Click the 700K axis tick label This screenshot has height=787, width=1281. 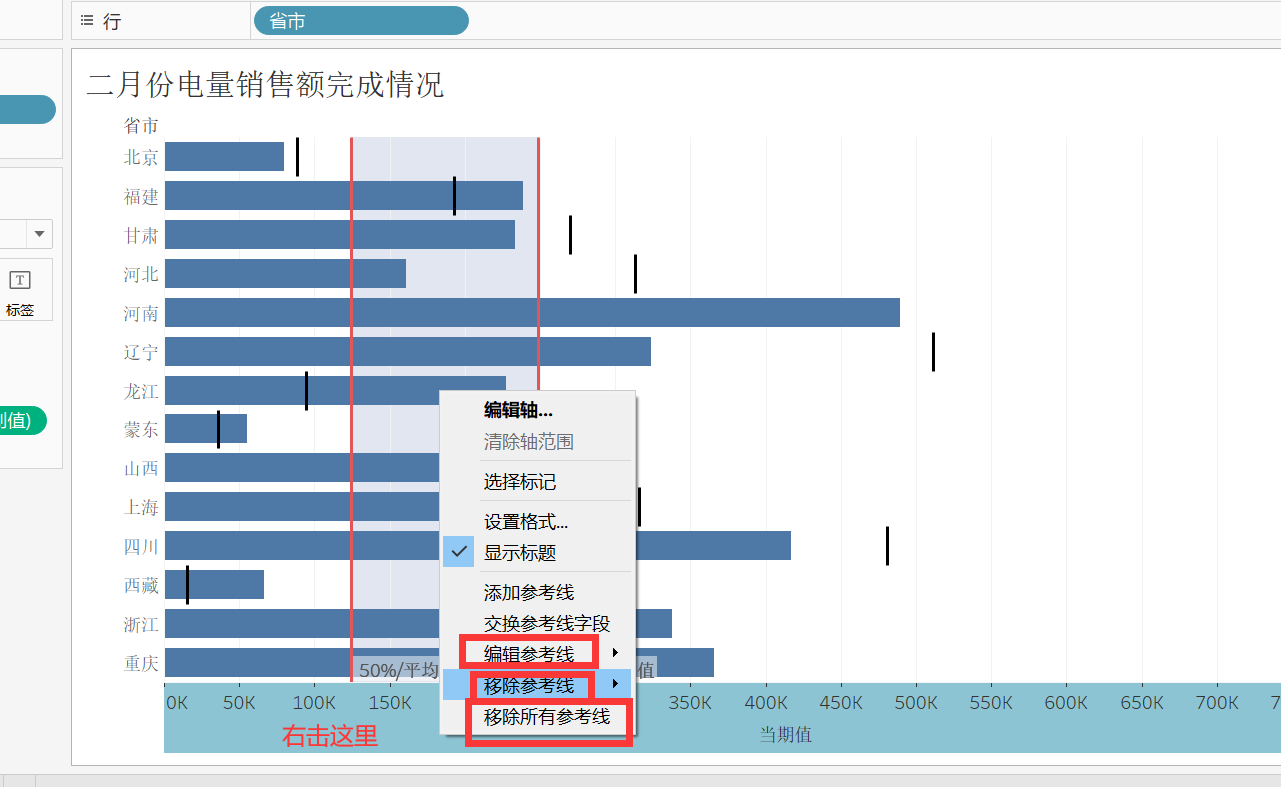[x=1217, y=702]
